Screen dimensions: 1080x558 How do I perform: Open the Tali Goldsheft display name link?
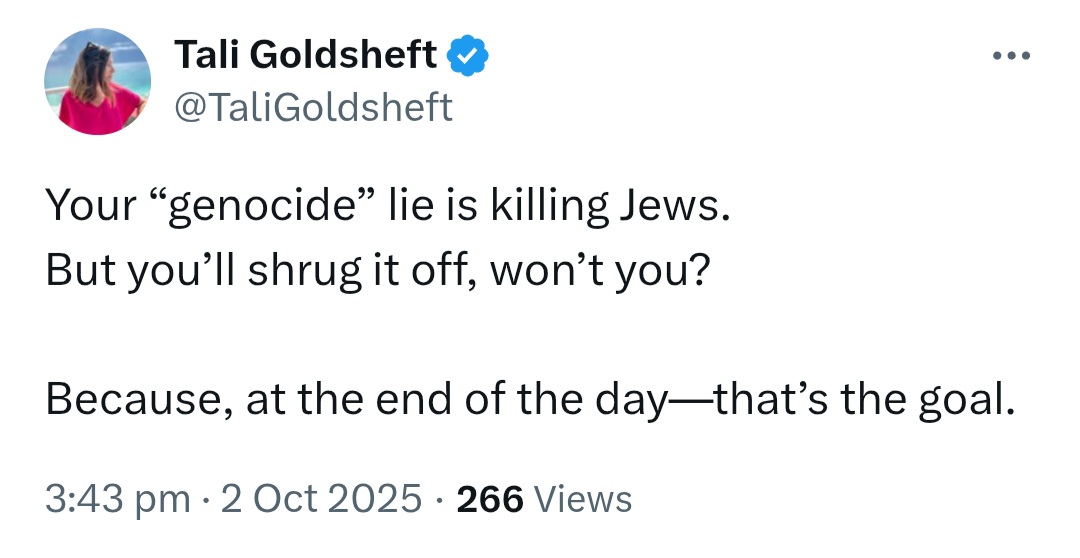tap(305, 54)
